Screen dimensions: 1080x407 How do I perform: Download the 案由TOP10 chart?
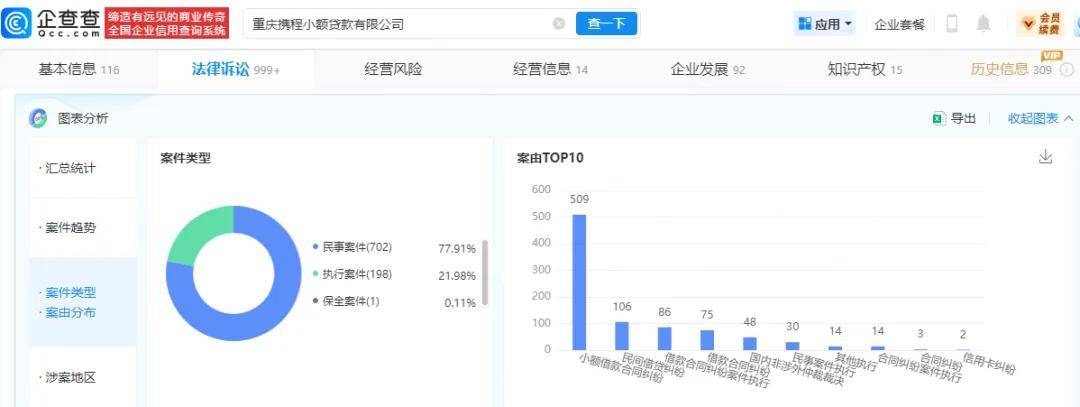(1046, 157)
